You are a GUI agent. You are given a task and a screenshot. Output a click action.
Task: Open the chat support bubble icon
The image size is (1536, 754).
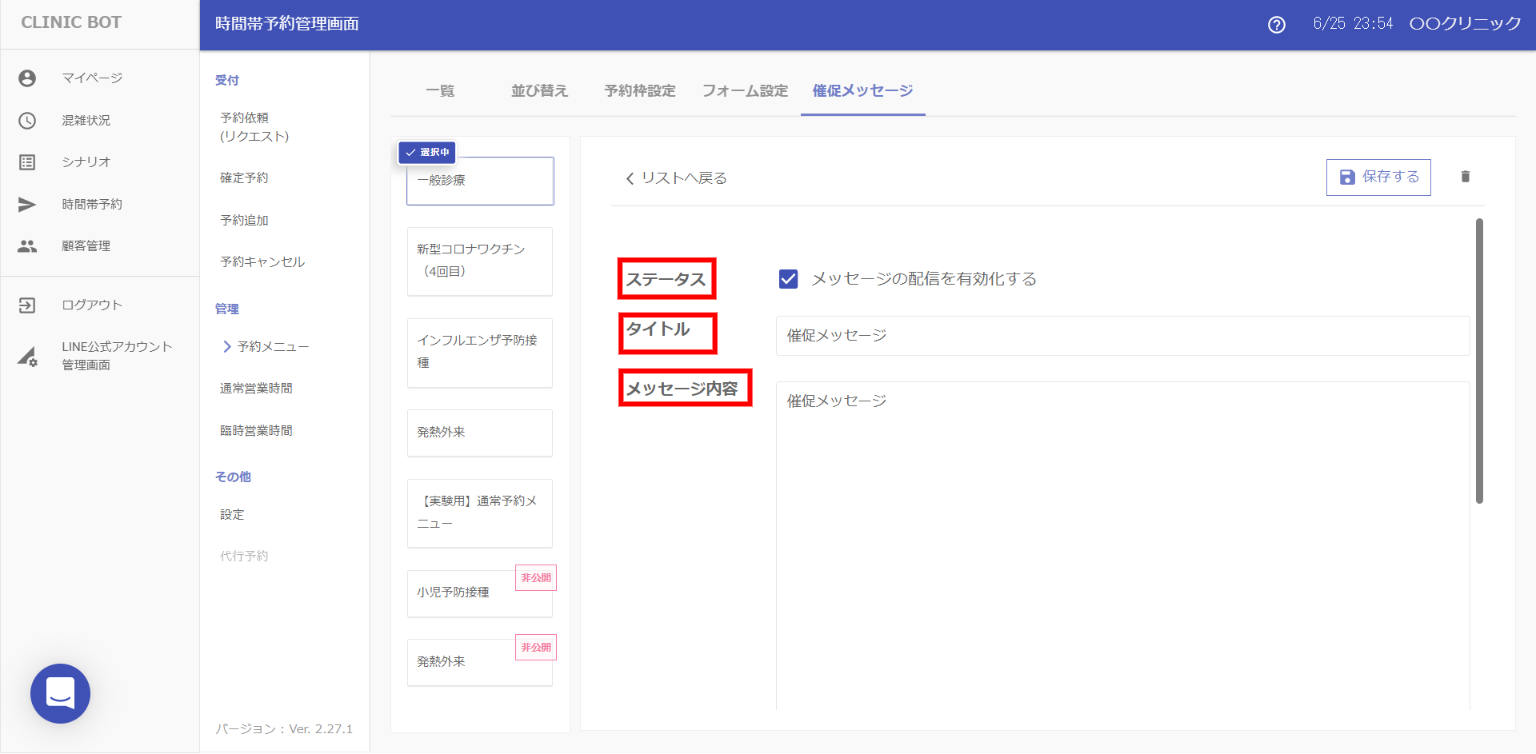pyautogui.click(x=60, y=693)
